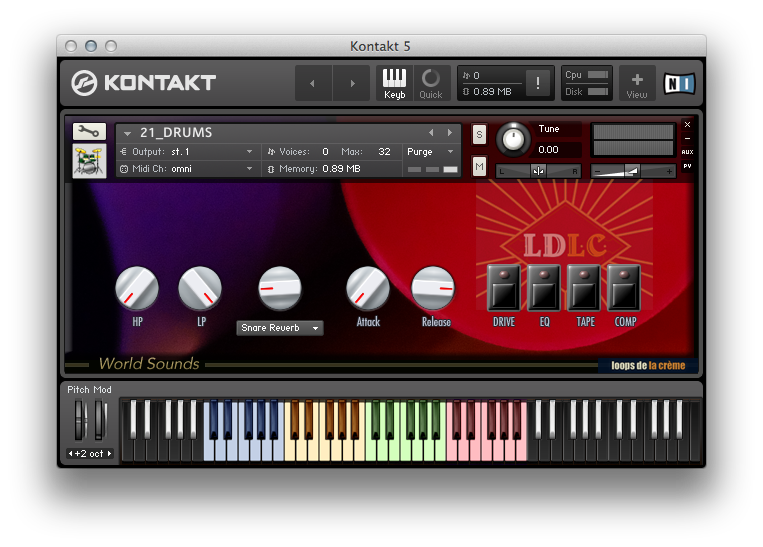Toggle the PV button
The image size is (763, 547).
coord(688,166)
